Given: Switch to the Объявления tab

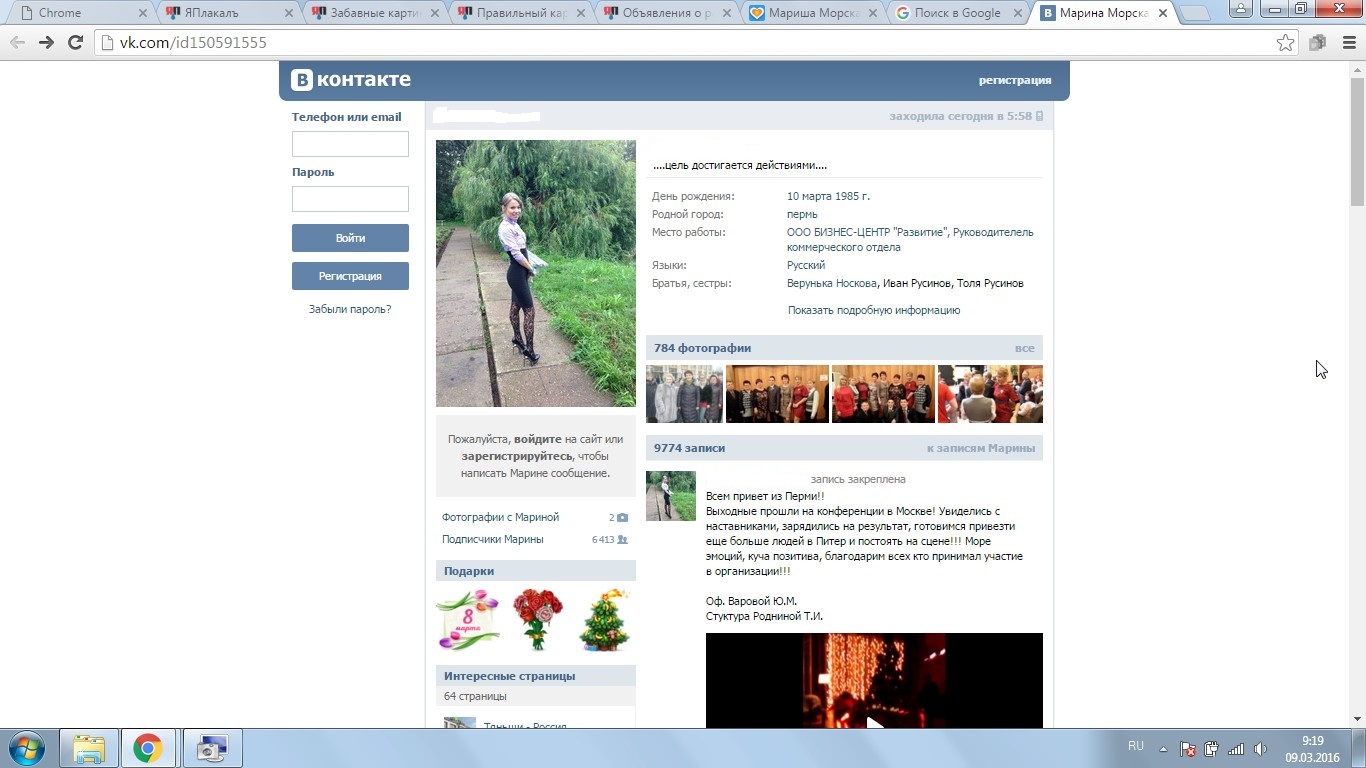Looking at the screenshot, I should 664,14.
